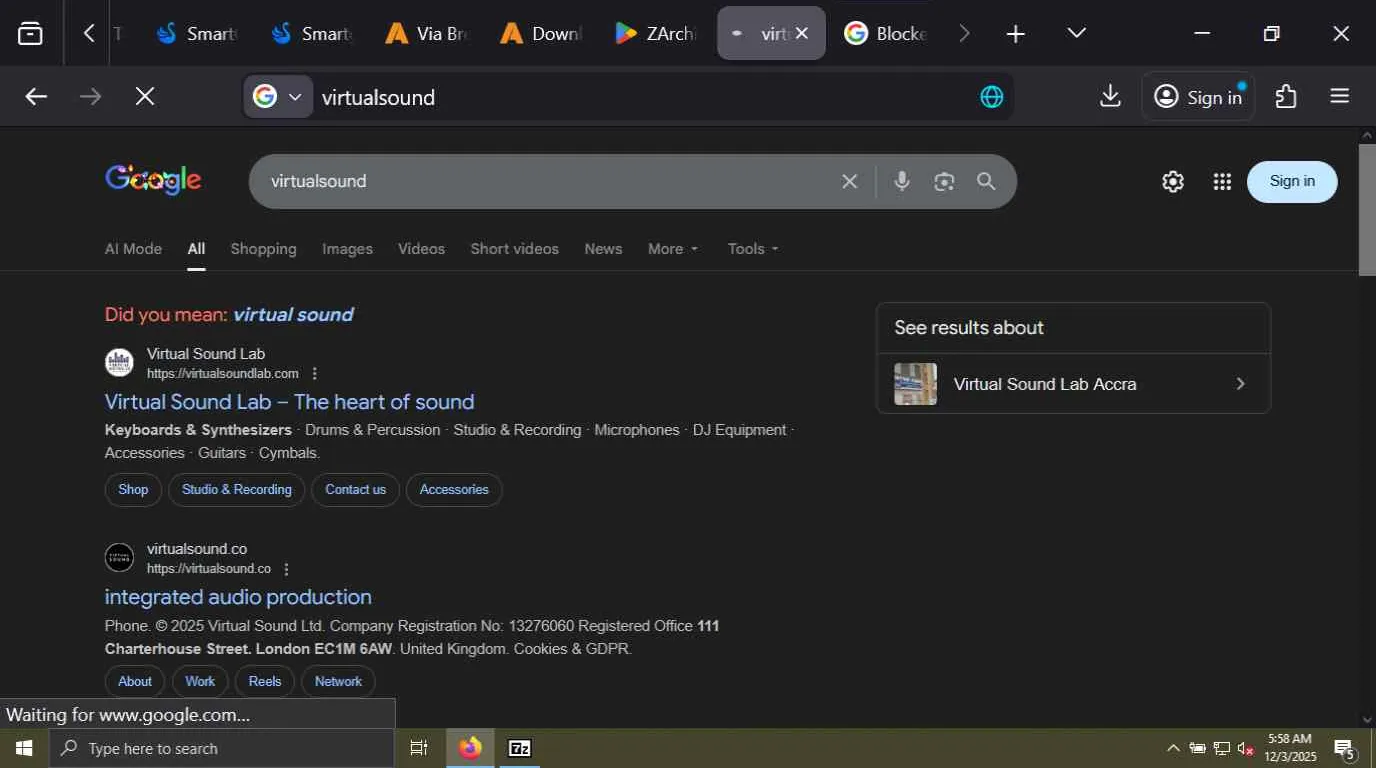Click inside the Google search box
This screenshot has width=1376, height=768.
(545, 181)
